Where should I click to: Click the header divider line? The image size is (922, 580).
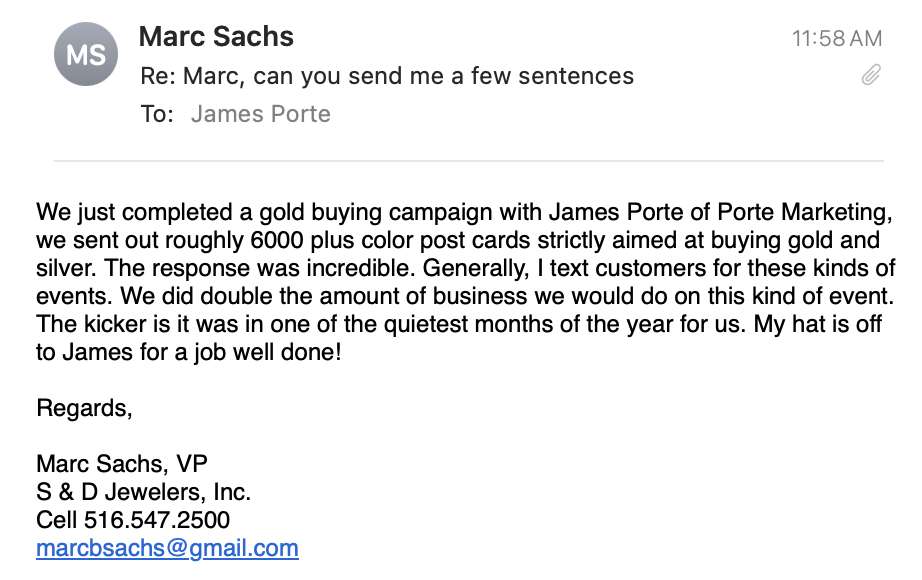coord(468,161)
